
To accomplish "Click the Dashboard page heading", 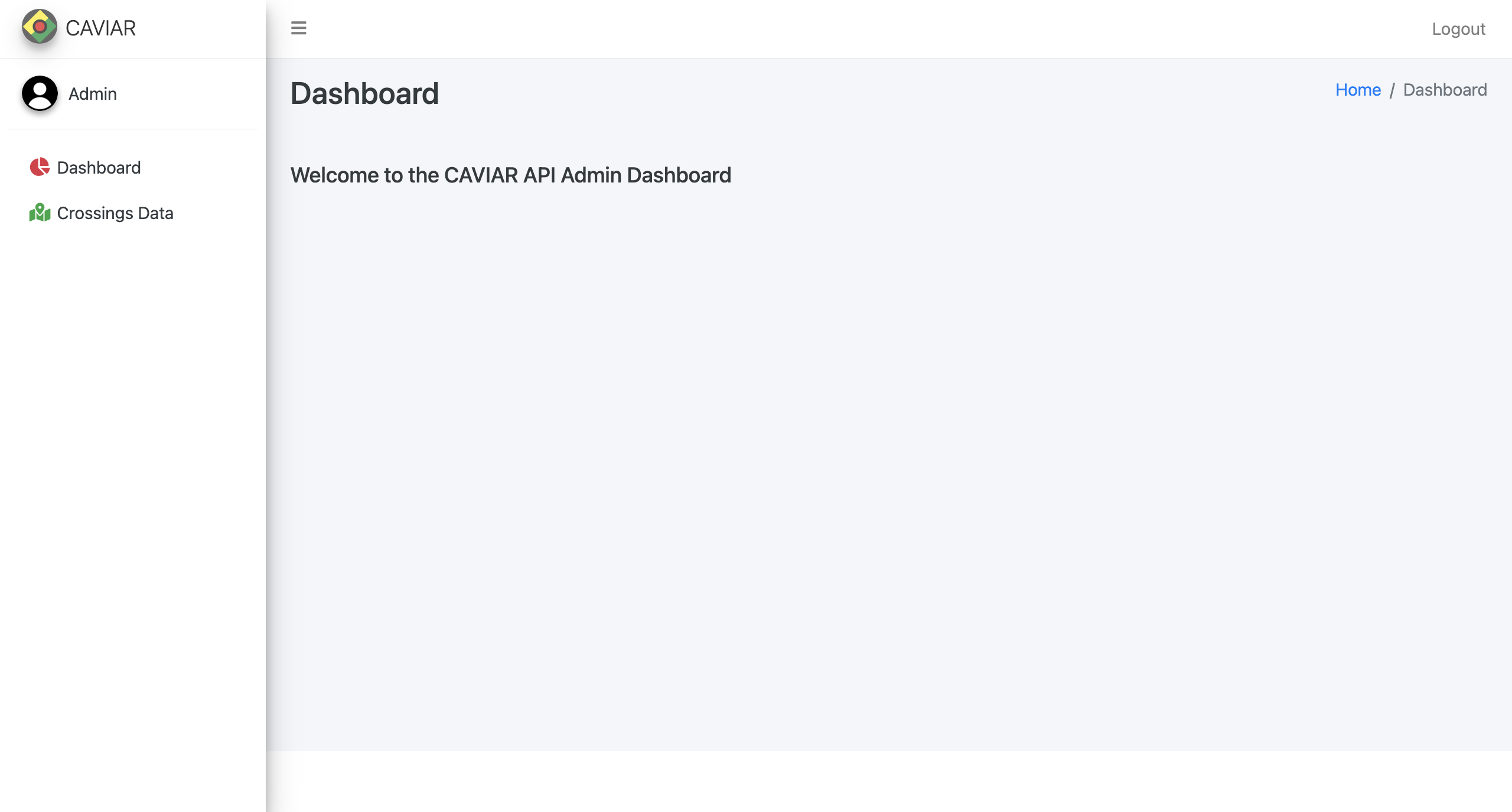I will 364,93.
